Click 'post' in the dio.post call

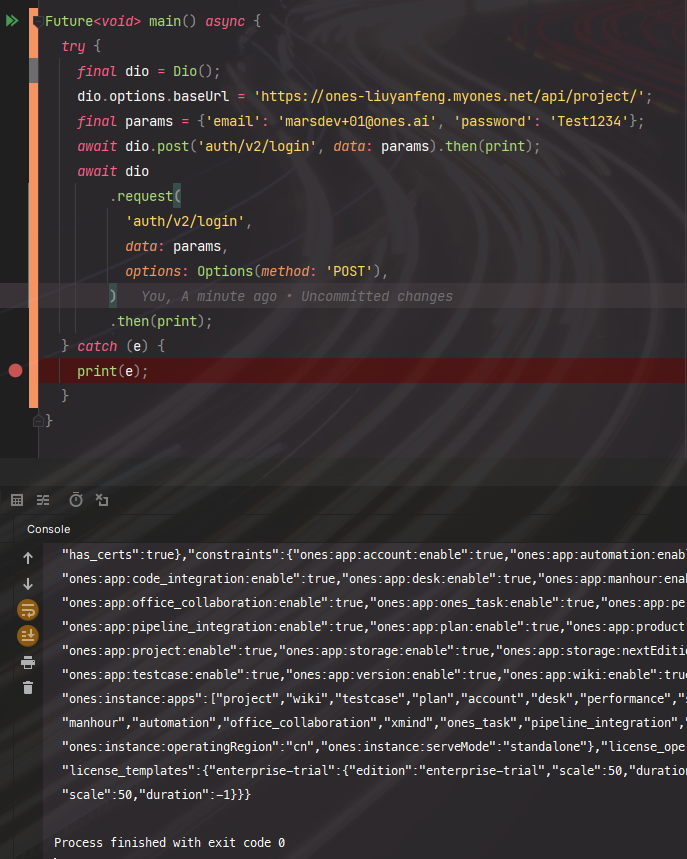(173, 146)
